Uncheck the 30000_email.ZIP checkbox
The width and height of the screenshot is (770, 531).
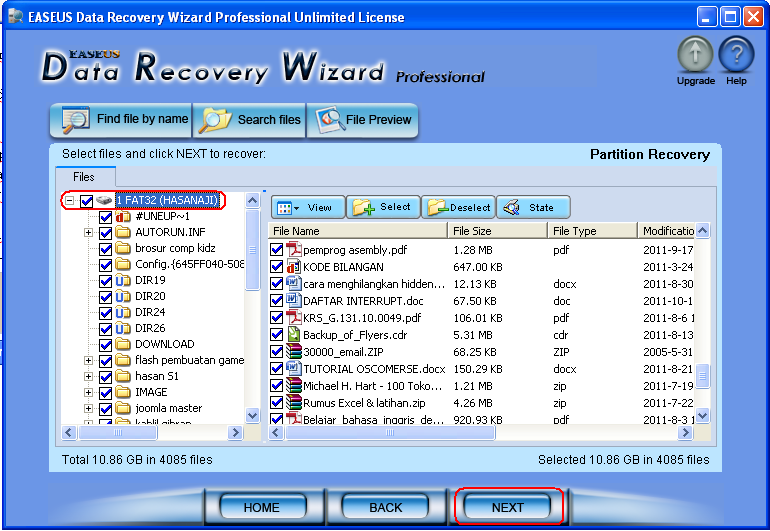(x=276, y=352)
